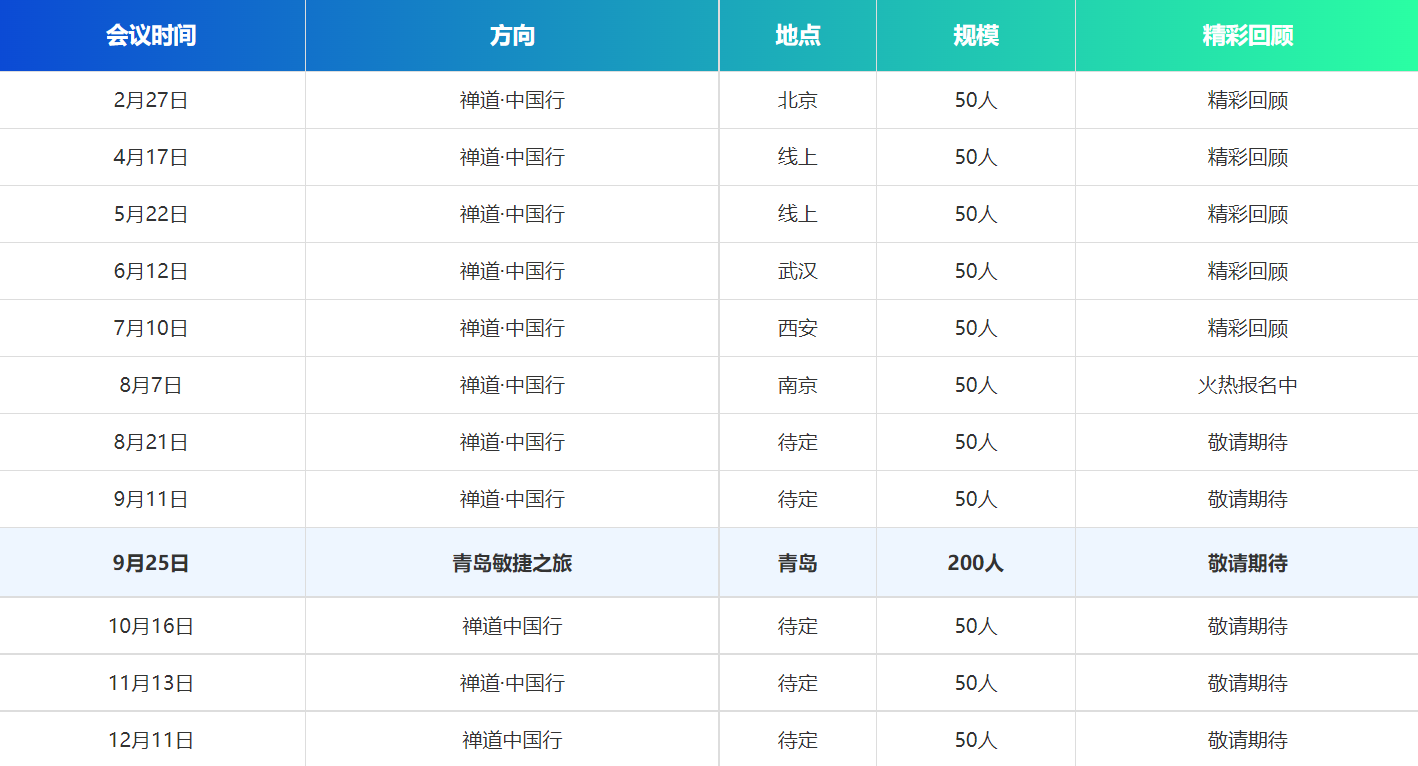Click the 9月25日 date cell
1418x766 pixels.
pyautogui.click(x=151, y=563)
